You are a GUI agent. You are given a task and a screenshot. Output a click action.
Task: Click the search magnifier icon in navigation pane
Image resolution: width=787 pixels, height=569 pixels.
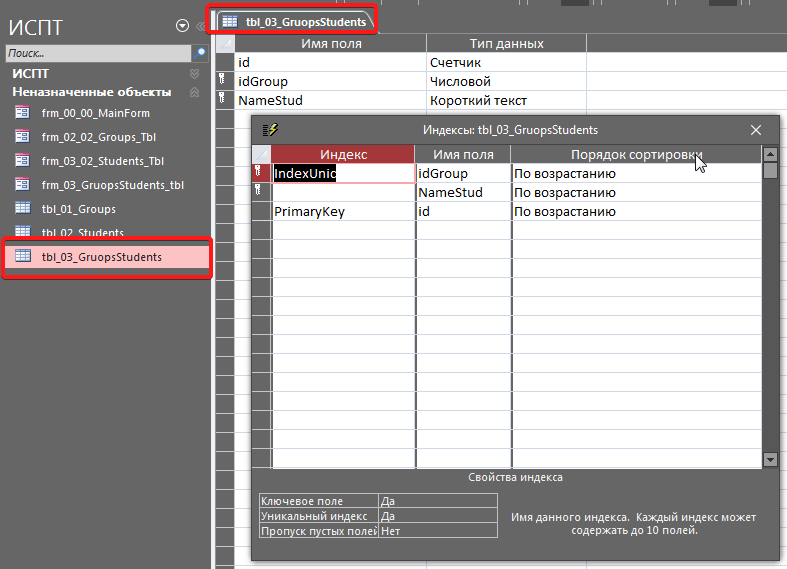click(x=201, y=52)
